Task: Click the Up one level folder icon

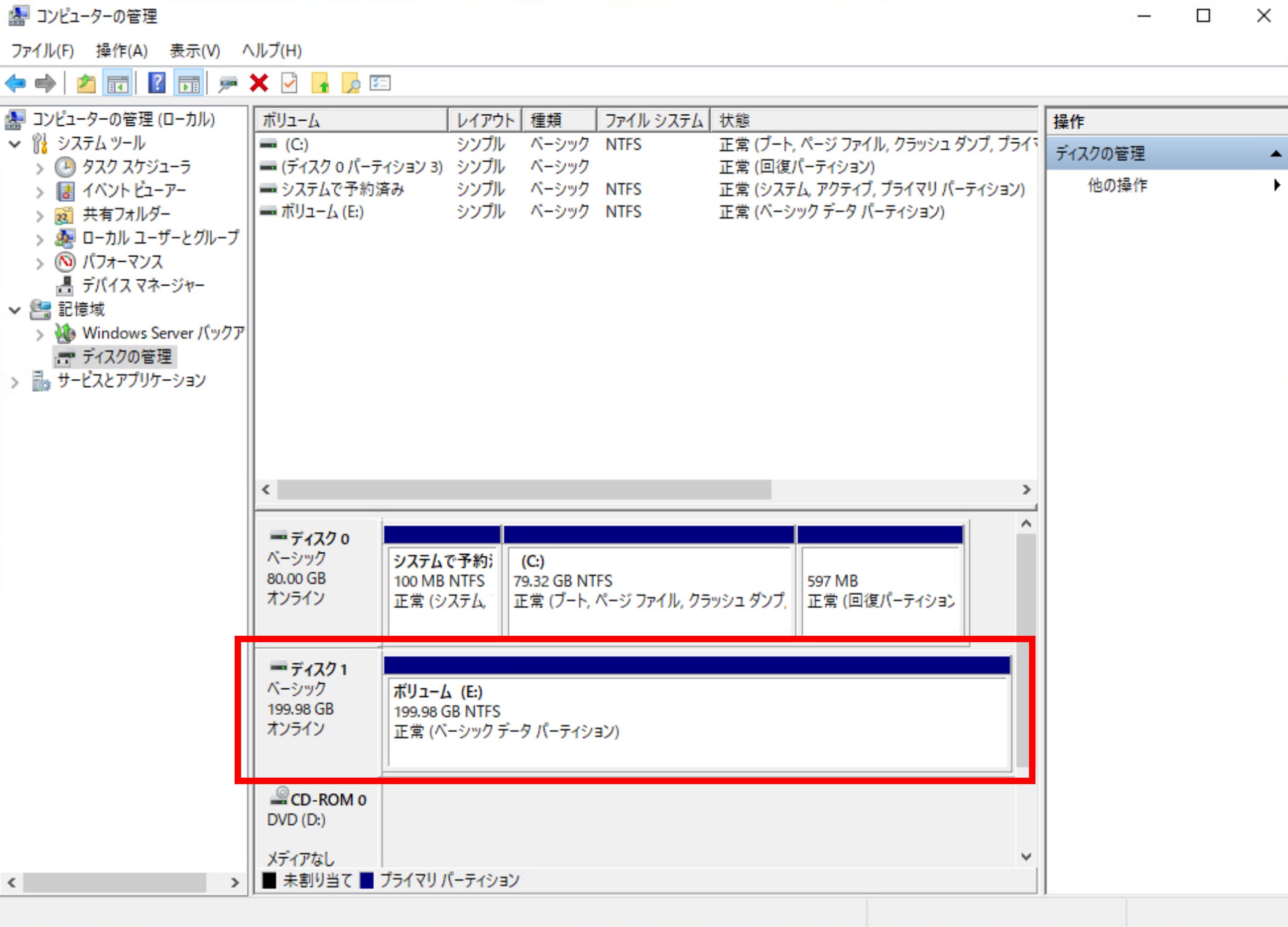Action: pos(86,84)
